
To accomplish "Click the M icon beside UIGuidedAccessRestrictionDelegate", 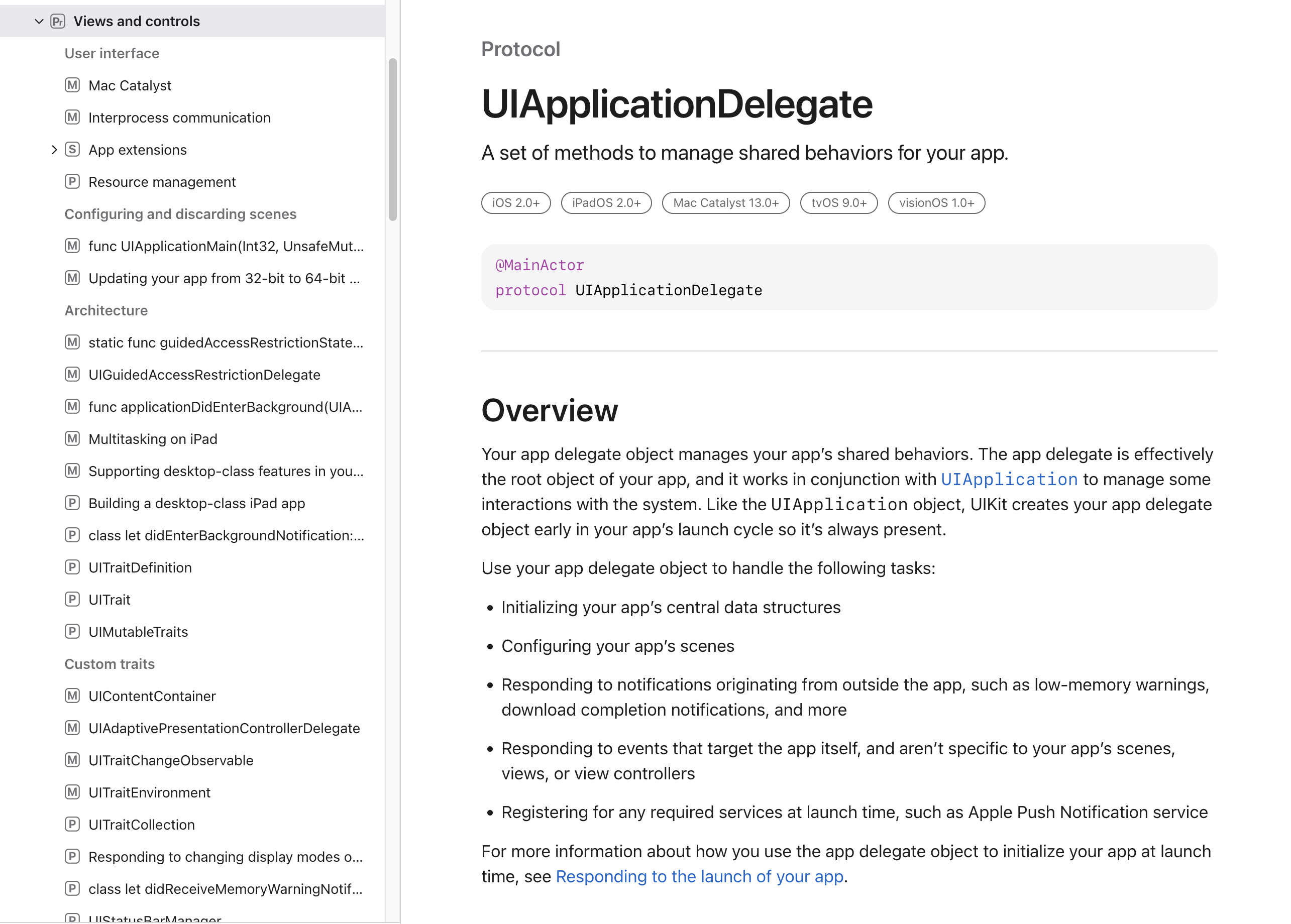I will click(72, 375).
